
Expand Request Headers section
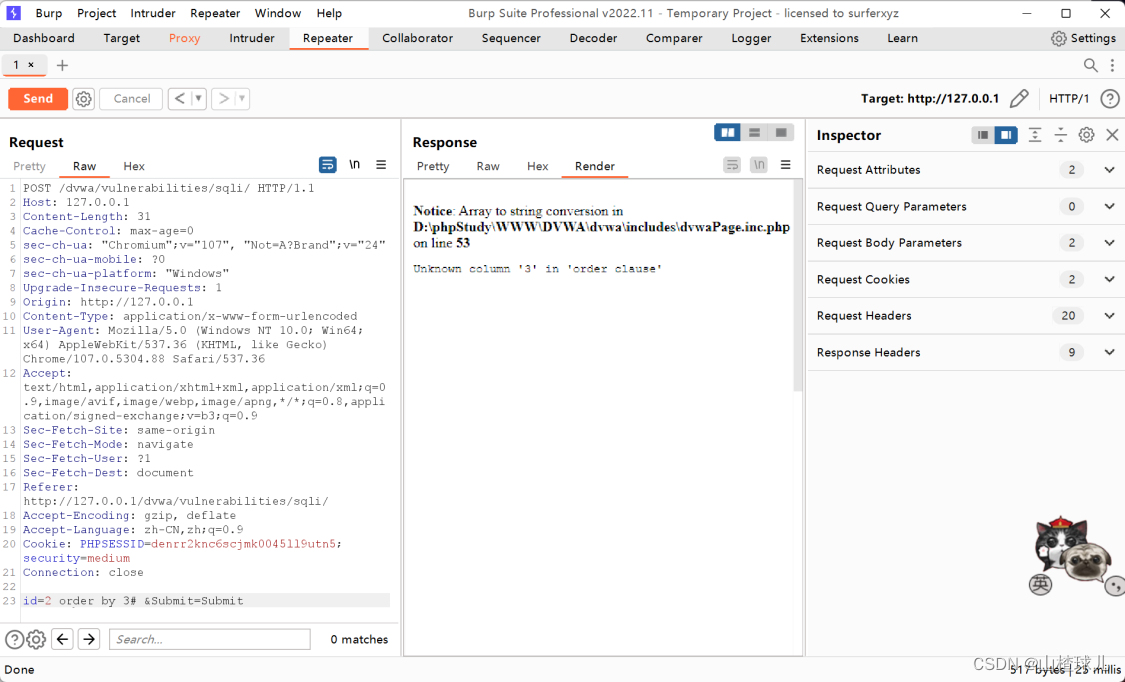[x=966, y=316]
